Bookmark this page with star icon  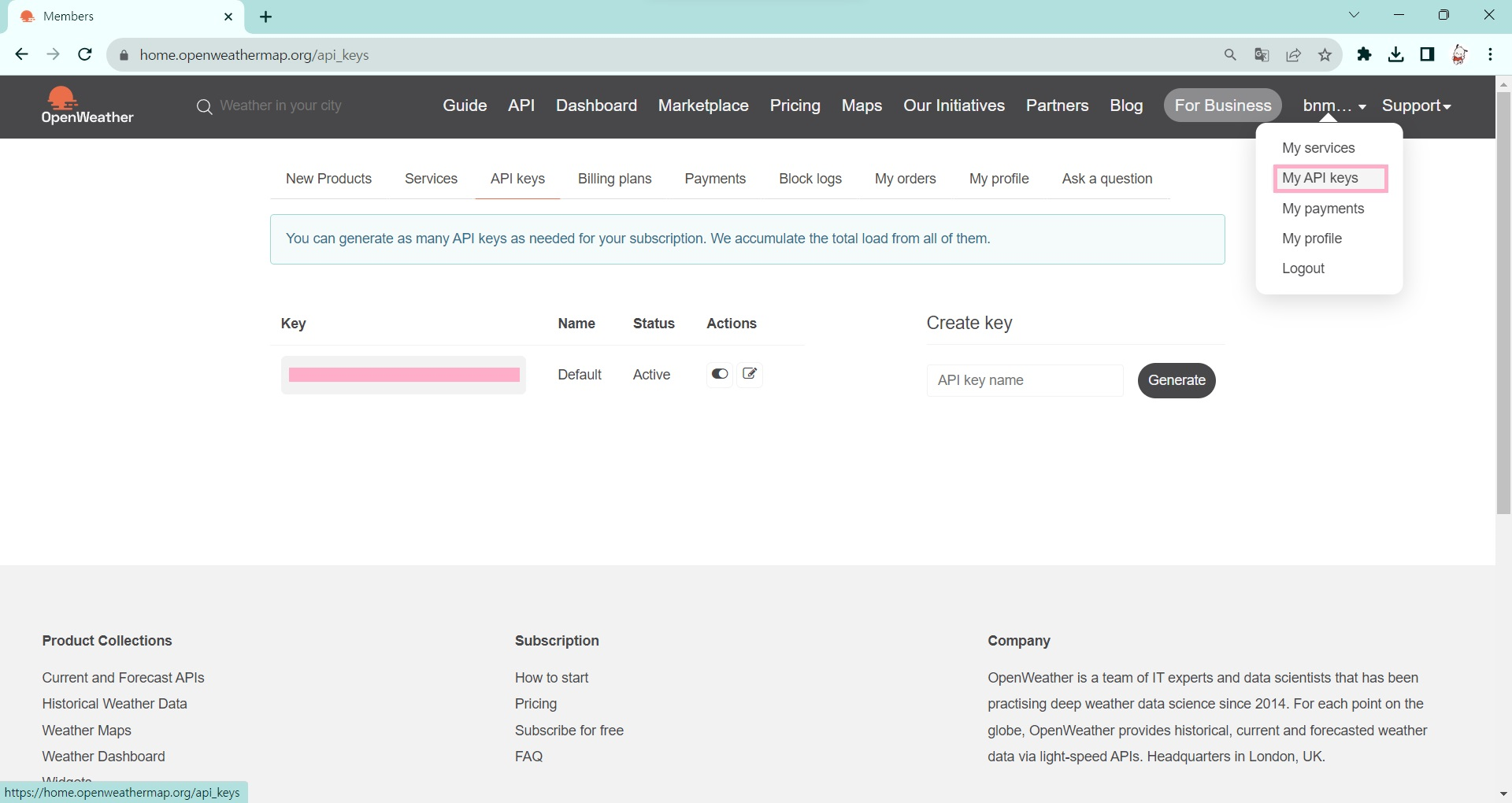(x=1325, y=54)
